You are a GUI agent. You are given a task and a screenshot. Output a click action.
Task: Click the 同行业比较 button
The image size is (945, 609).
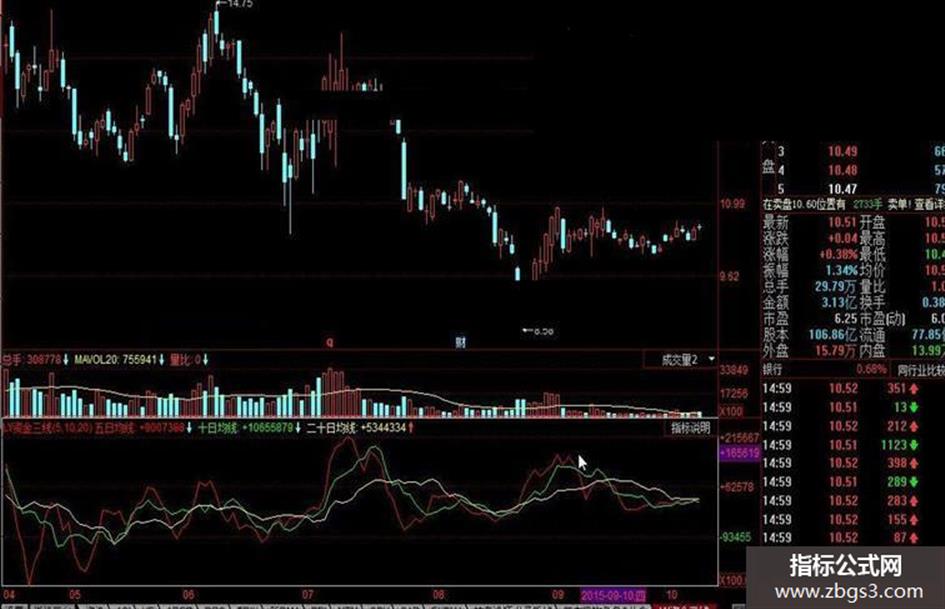pos(920,370)
